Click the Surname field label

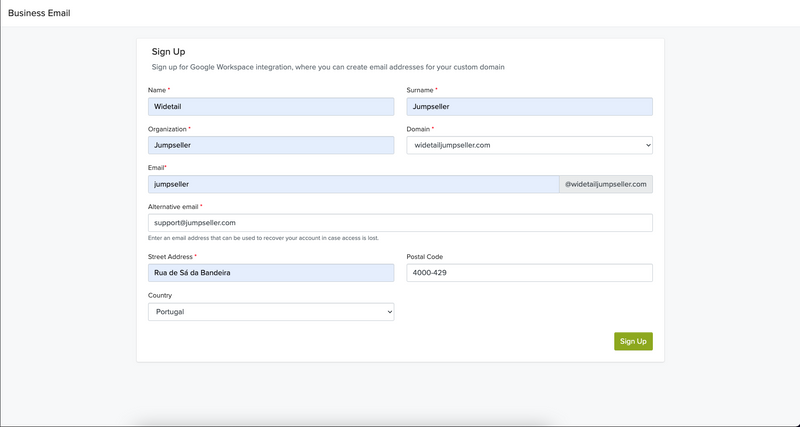422,90
